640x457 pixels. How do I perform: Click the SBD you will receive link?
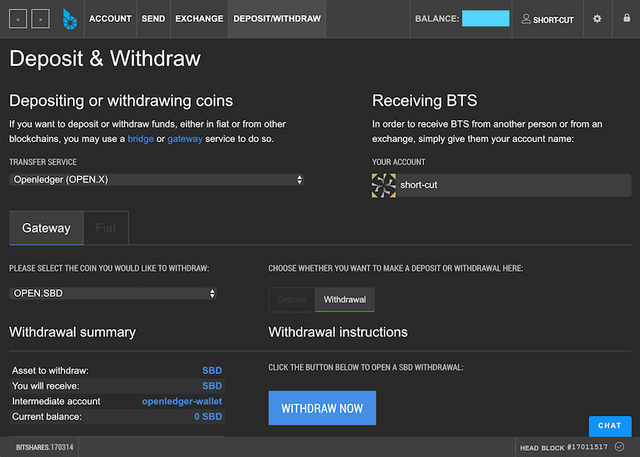tap(212, 386)
